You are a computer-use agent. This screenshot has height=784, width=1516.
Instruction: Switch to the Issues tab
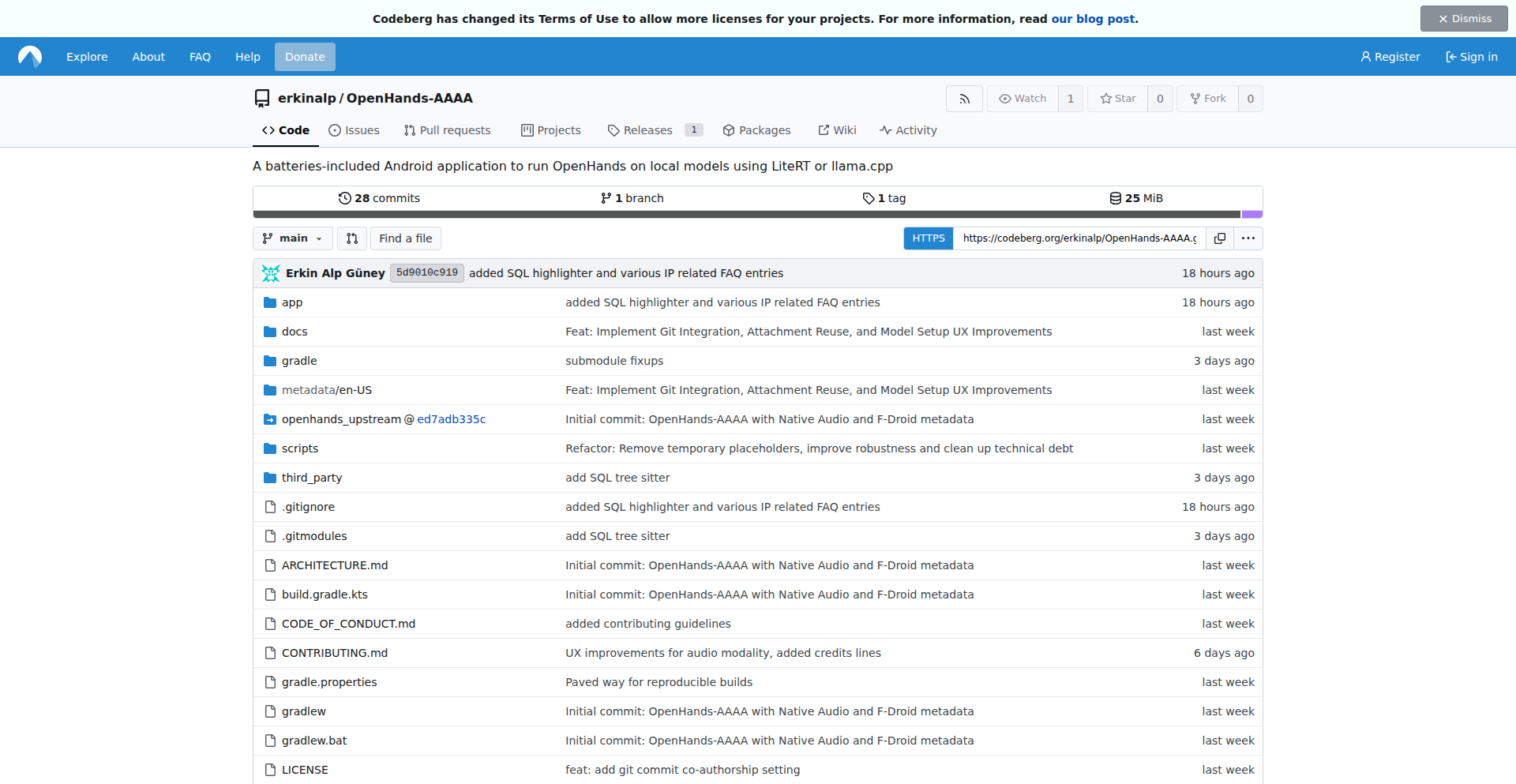coord(354,130)
